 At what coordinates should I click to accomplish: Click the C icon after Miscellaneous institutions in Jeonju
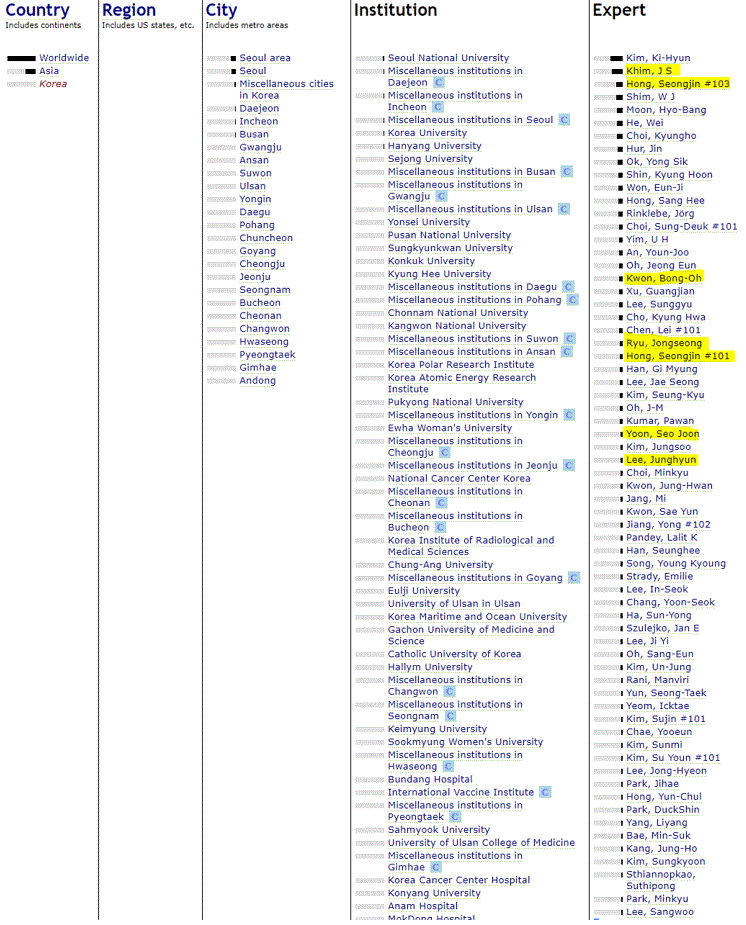coord(568,465)
